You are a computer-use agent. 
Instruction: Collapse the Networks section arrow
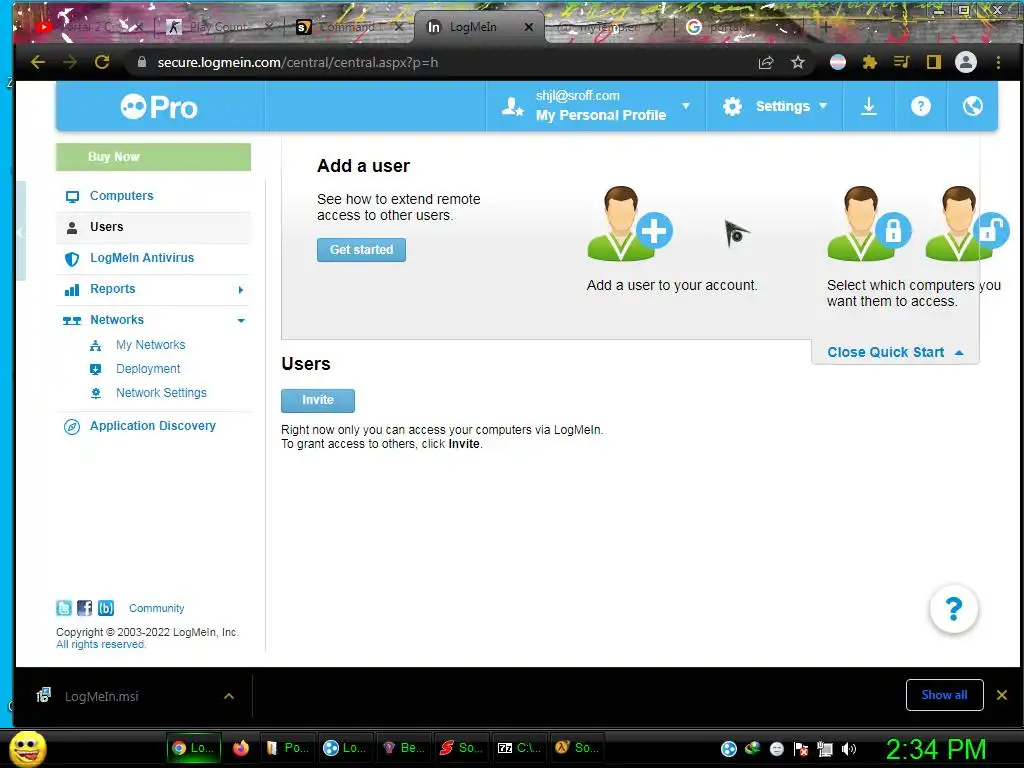[241, 321]
